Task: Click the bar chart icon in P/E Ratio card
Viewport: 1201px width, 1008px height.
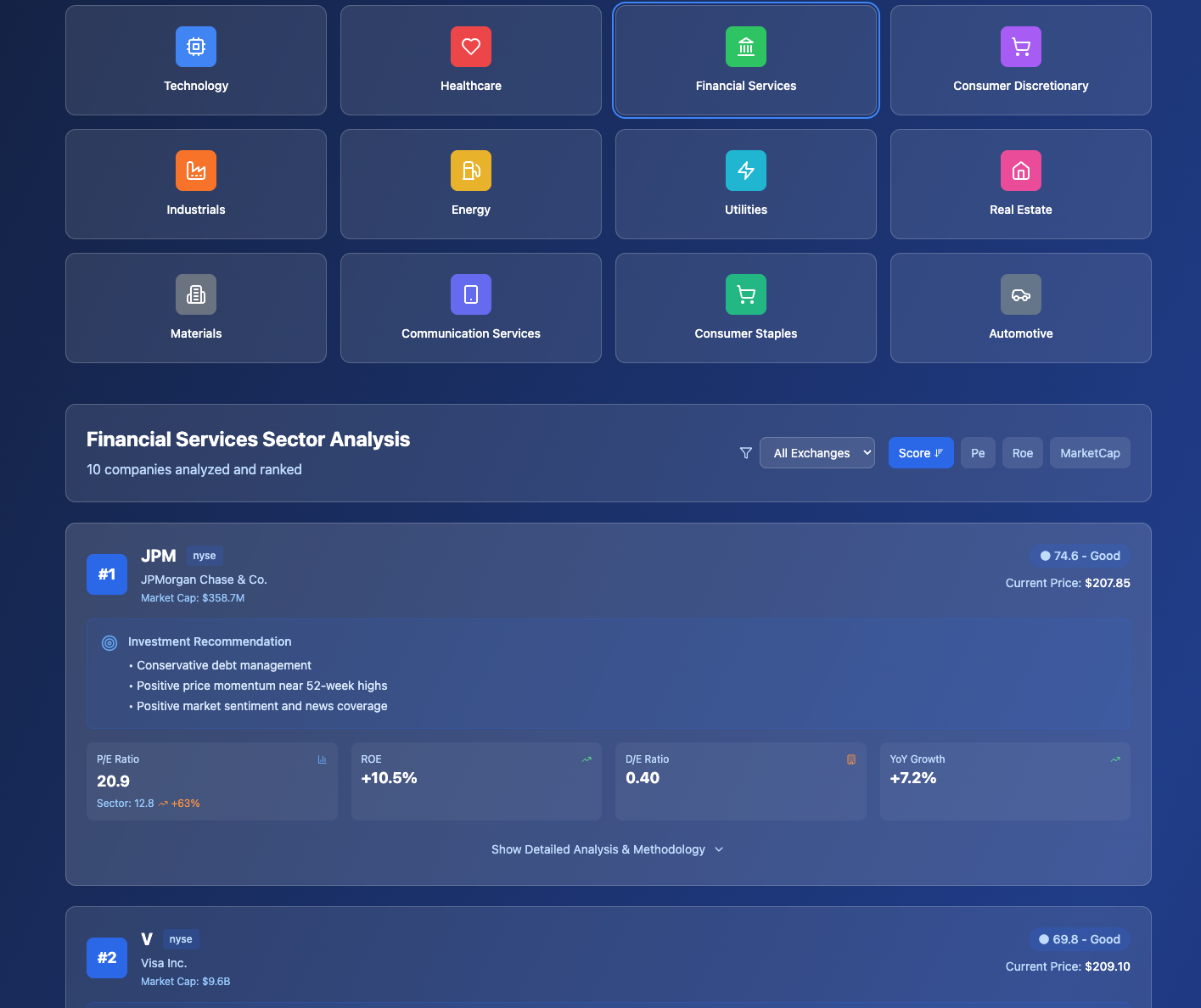Action: 323,759
